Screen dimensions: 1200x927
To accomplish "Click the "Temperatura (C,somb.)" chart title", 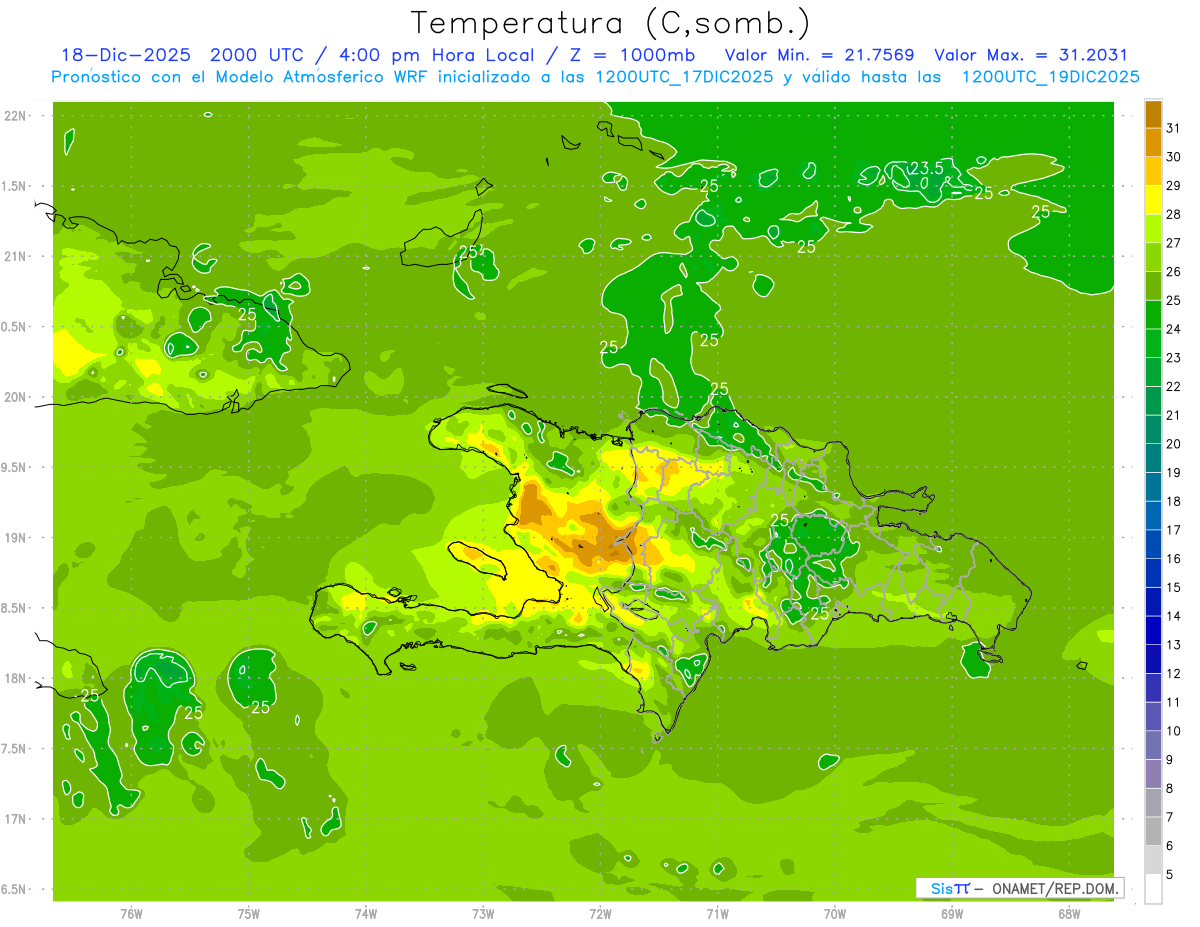I will 611,23.
